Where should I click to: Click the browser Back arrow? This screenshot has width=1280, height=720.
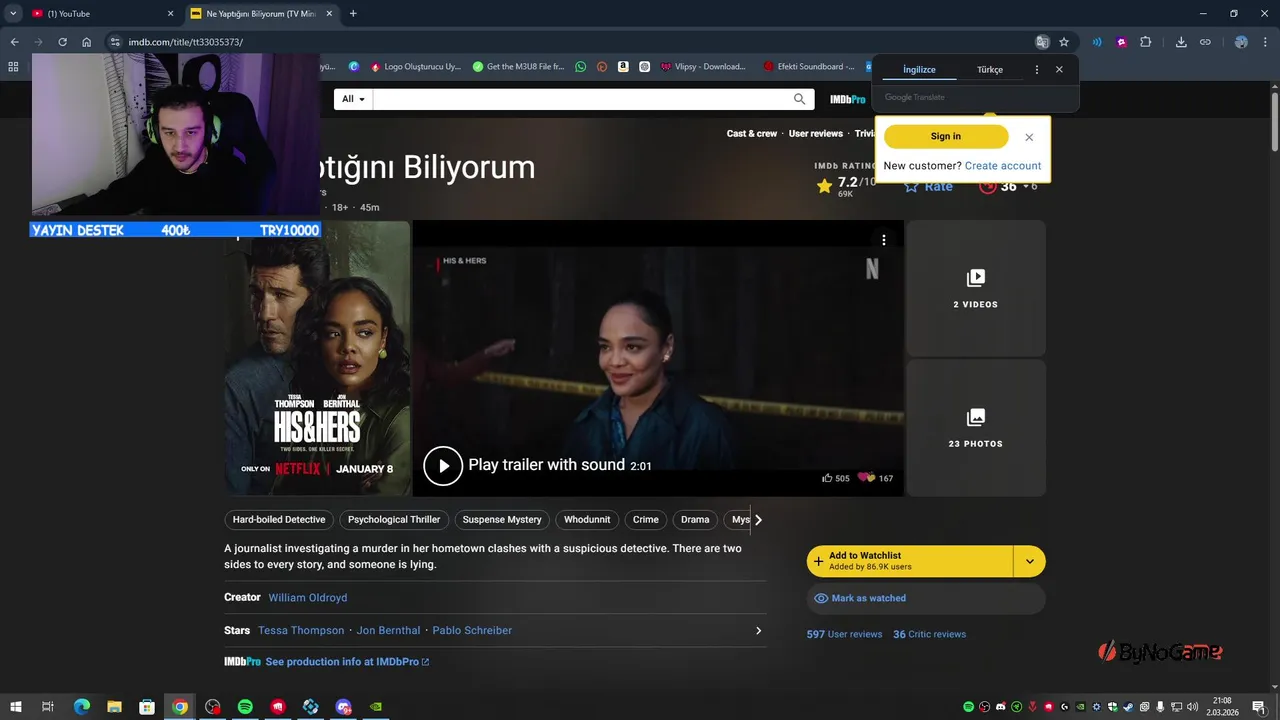[14, 42]
